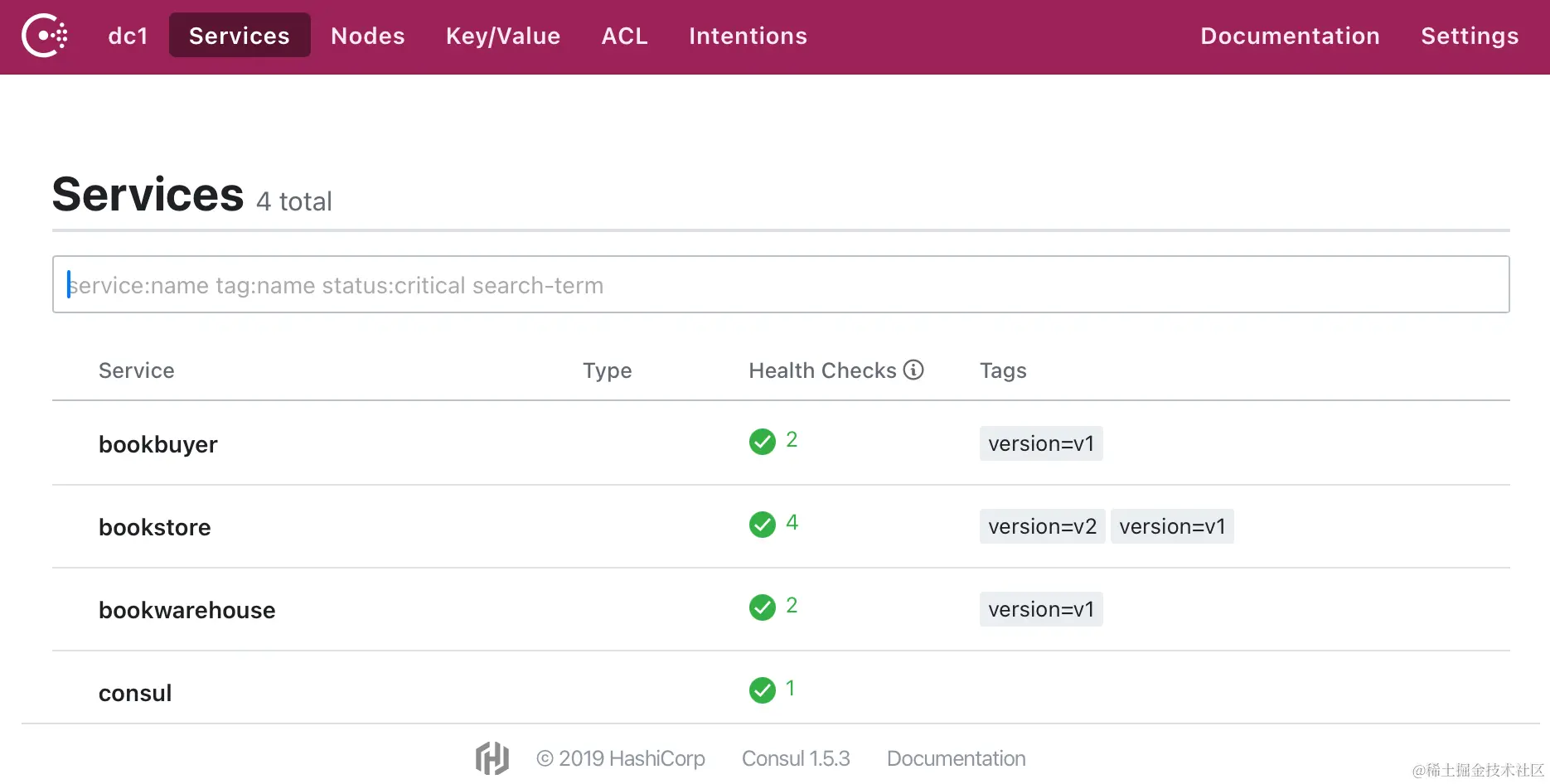Open Documentation in the top navigation
1550x784 pixels.
click(1290, 36)
